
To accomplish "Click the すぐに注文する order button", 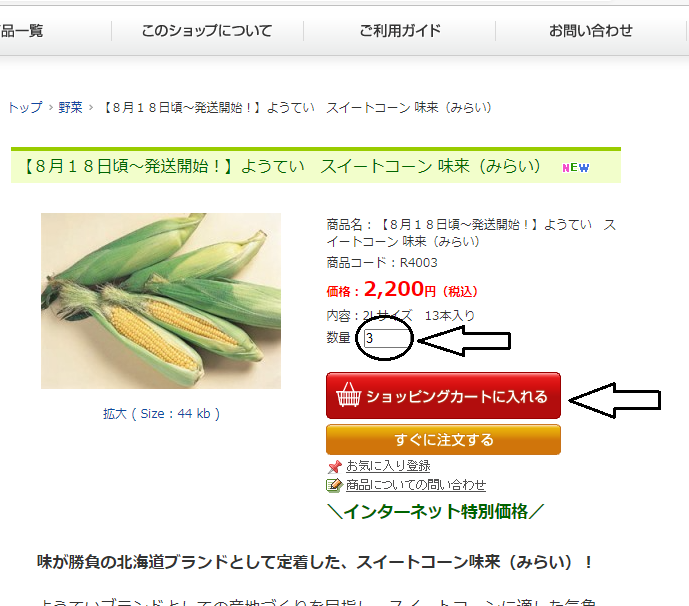I will [443, 439].
